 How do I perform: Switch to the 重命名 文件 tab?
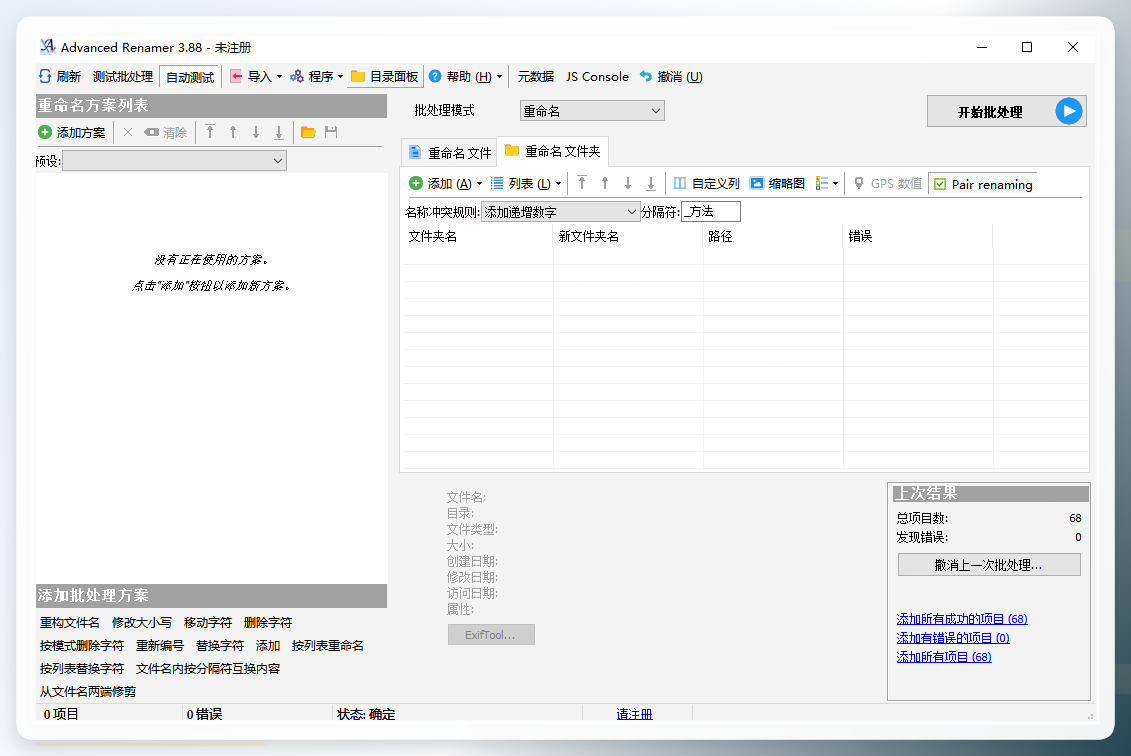pos(449,153)
